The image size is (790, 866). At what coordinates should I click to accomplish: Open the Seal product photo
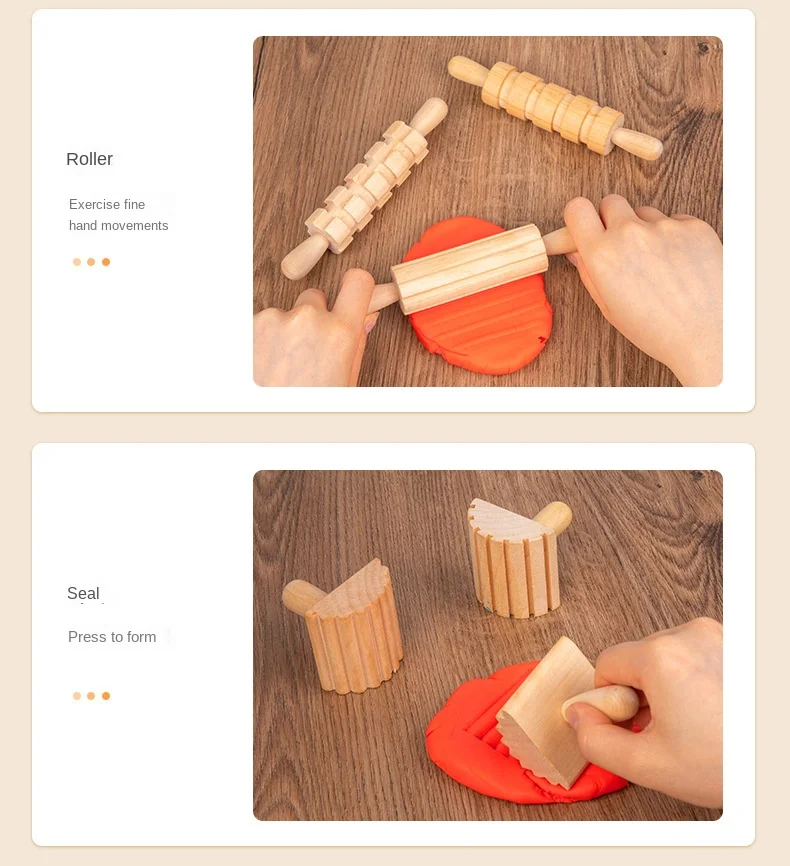click(488, 645)
